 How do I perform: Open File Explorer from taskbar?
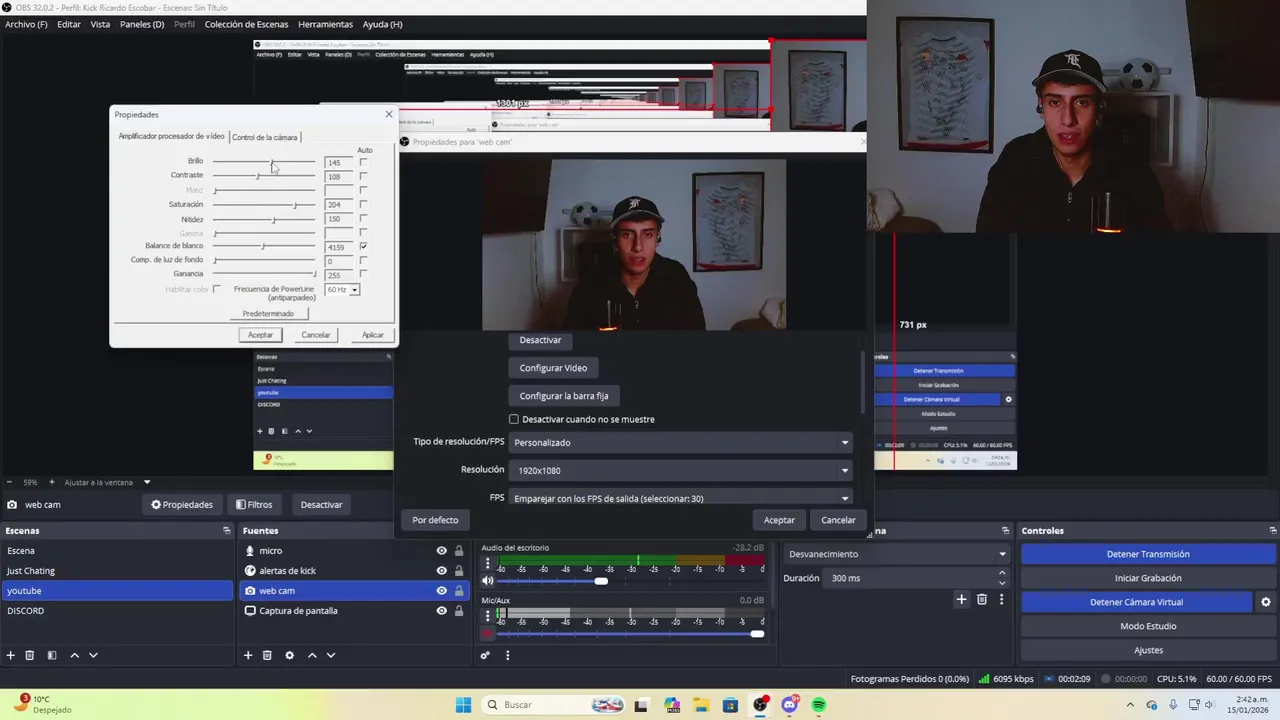pos(701,705)
